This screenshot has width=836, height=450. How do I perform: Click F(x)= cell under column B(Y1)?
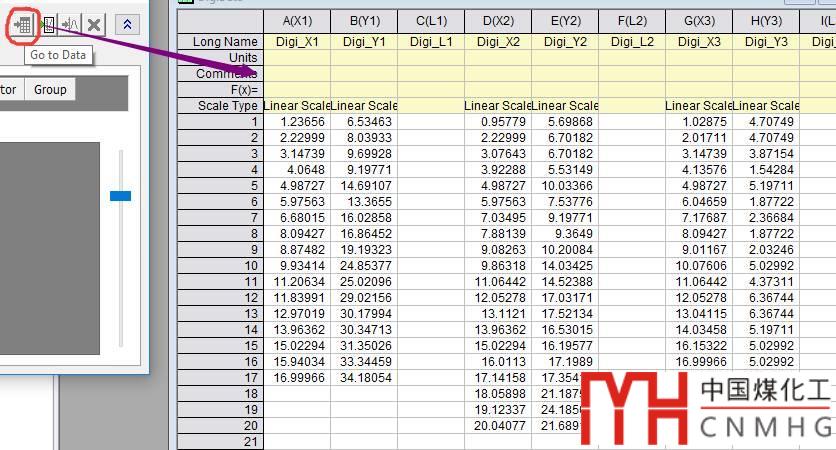[x=365, y=90]
